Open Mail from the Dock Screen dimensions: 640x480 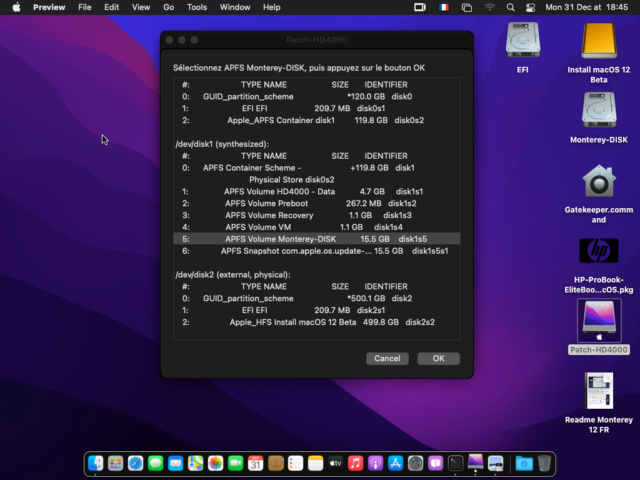[x=176, y=463]
